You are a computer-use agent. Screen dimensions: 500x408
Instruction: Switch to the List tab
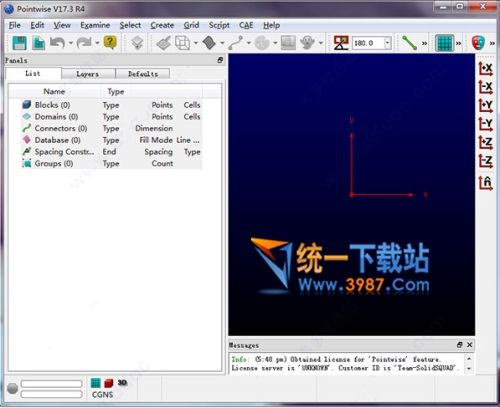33,73
